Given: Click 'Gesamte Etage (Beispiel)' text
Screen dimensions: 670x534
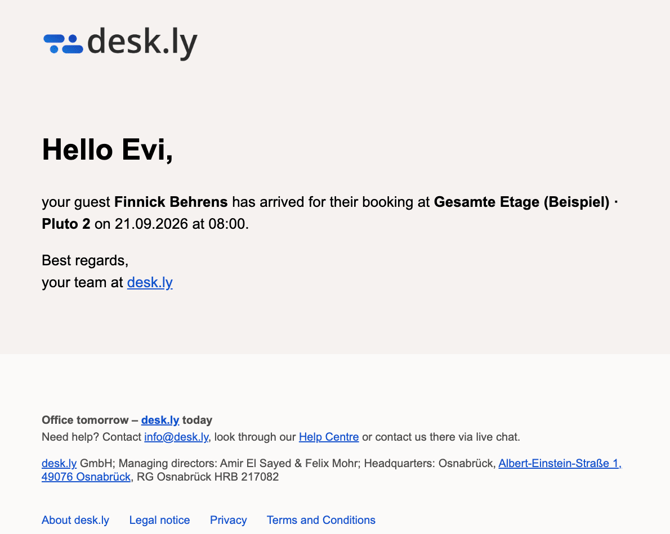Looking at the screenshot, I should (522, 202).
